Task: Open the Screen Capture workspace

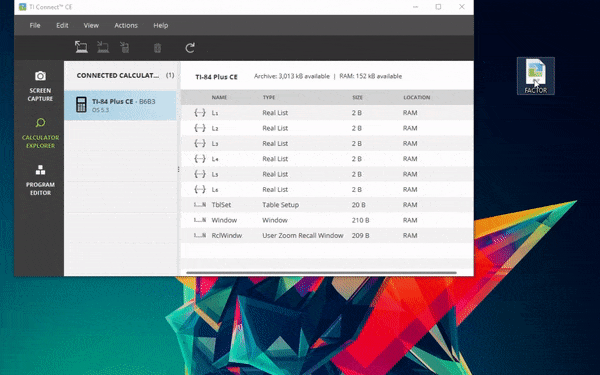Action: 40,86
